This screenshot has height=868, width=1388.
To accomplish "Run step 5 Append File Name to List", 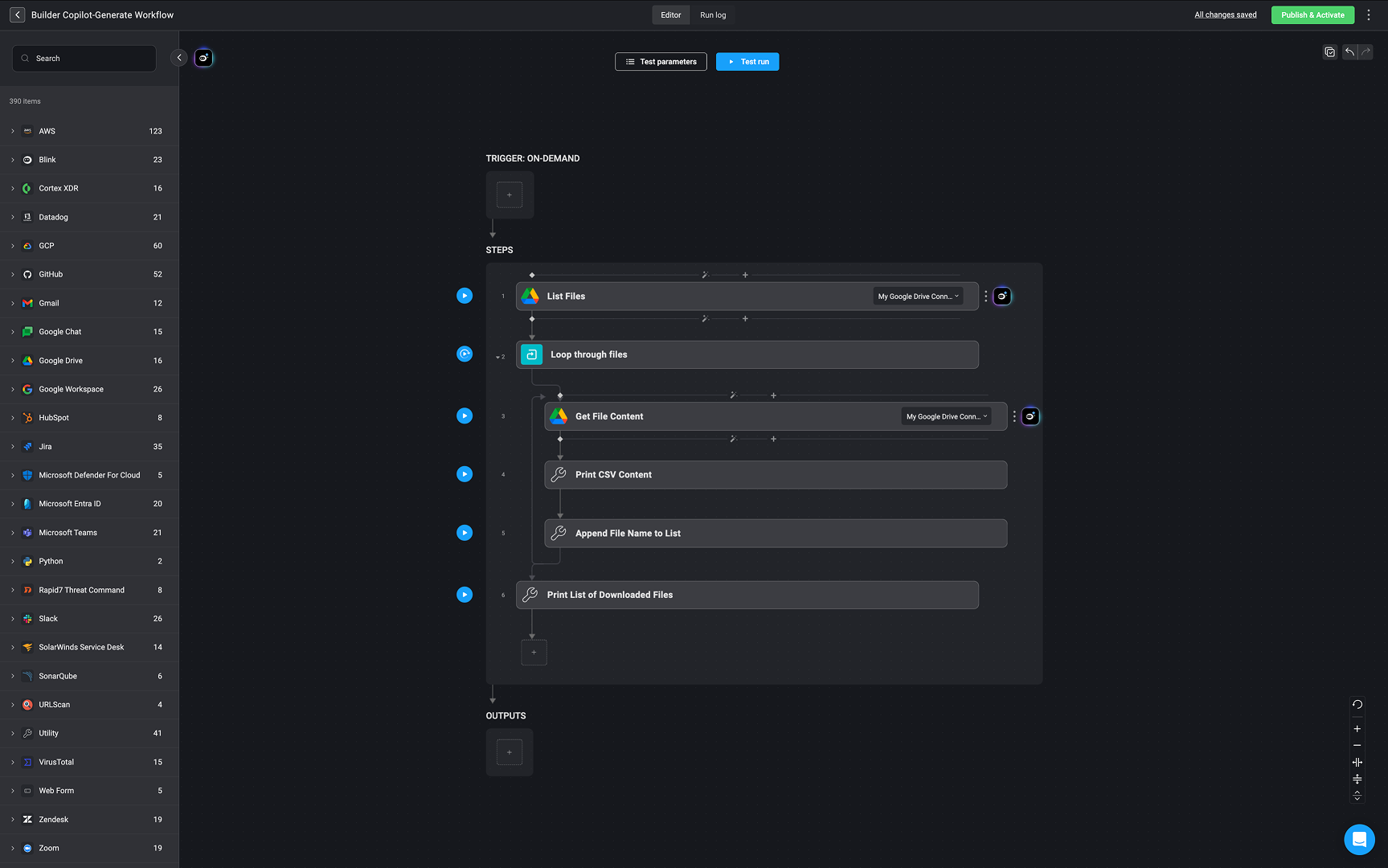I will coord(465,533).
